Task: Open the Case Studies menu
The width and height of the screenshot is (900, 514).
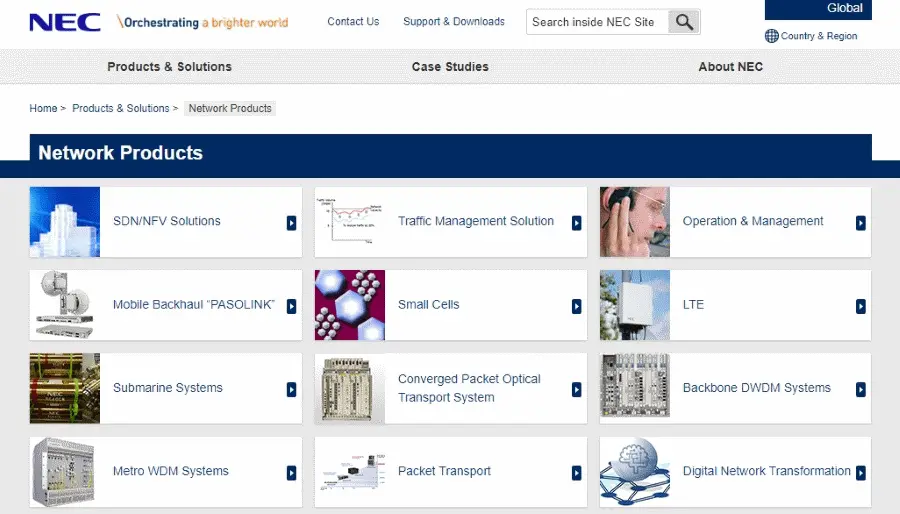Action: pyautogui.click(x=450, y=67)
